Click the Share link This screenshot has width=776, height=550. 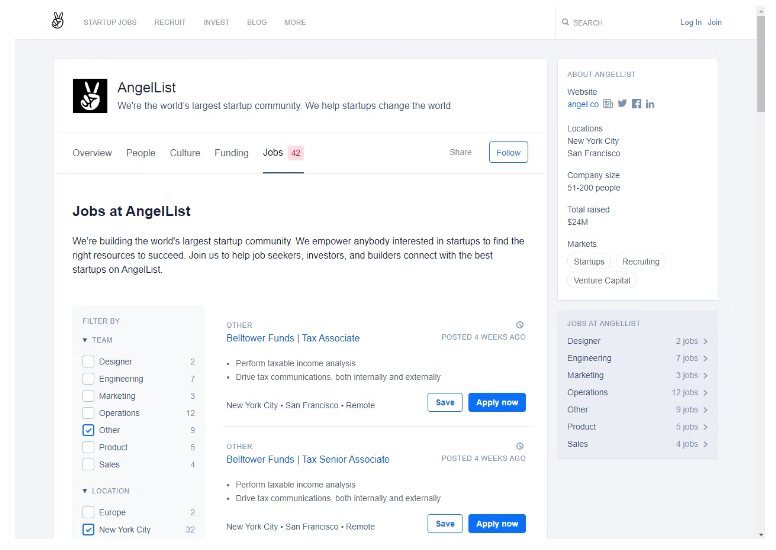tap(460, 152)
